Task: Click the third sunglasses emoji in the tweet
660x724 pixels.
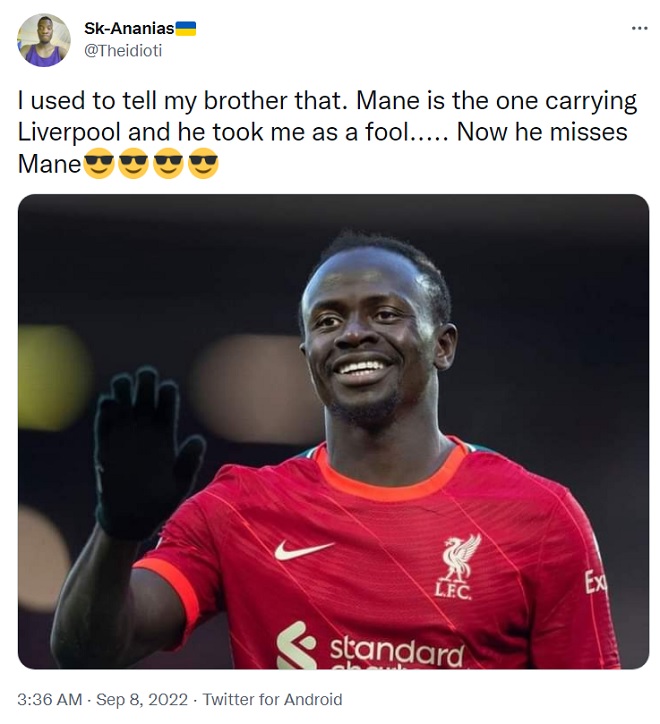Action: [168, 163]
